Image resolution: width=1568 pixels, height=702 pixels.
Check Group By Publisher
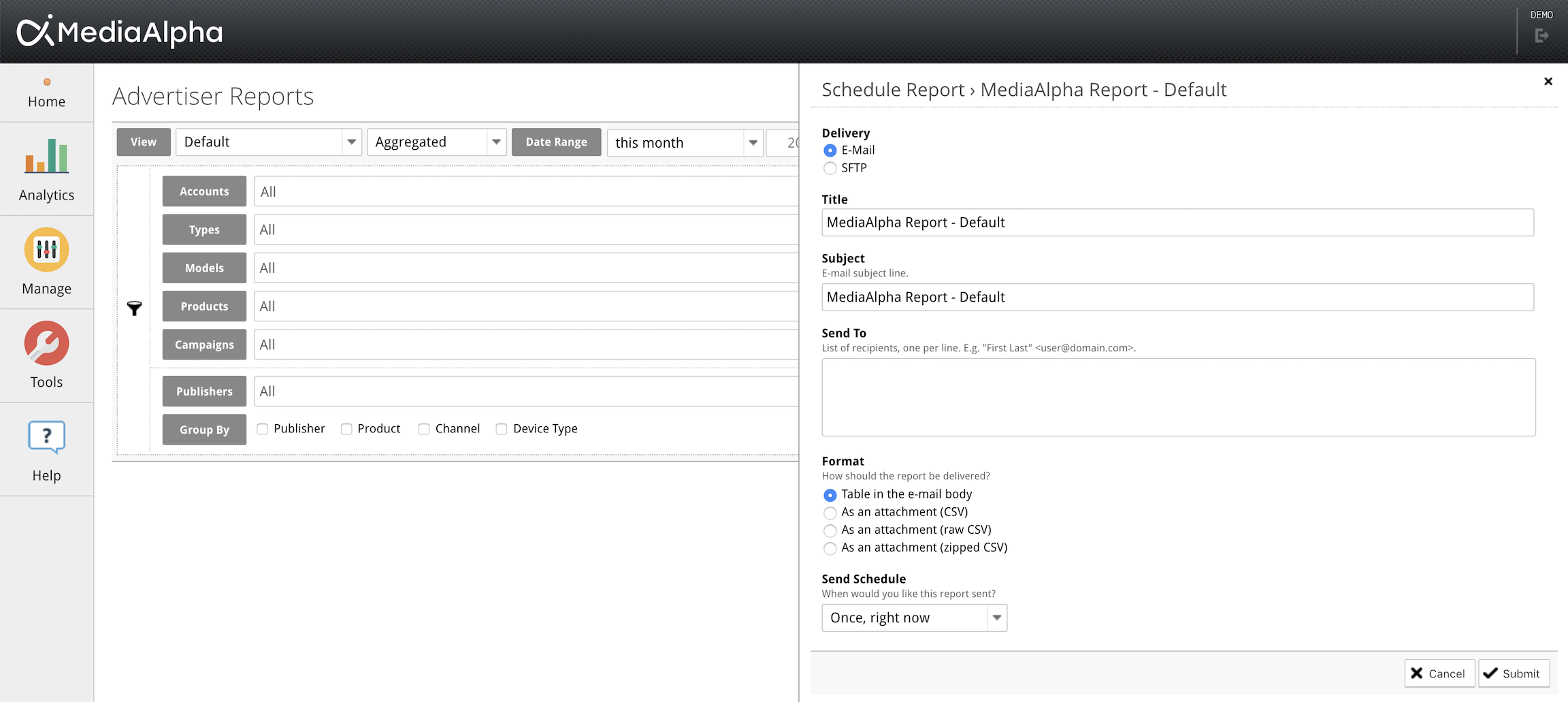click(x=262, y=429)
